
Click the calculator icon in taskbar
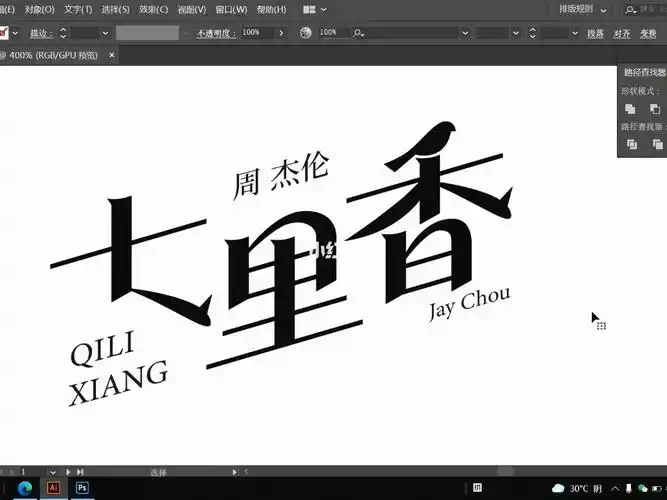click(477, 488)
